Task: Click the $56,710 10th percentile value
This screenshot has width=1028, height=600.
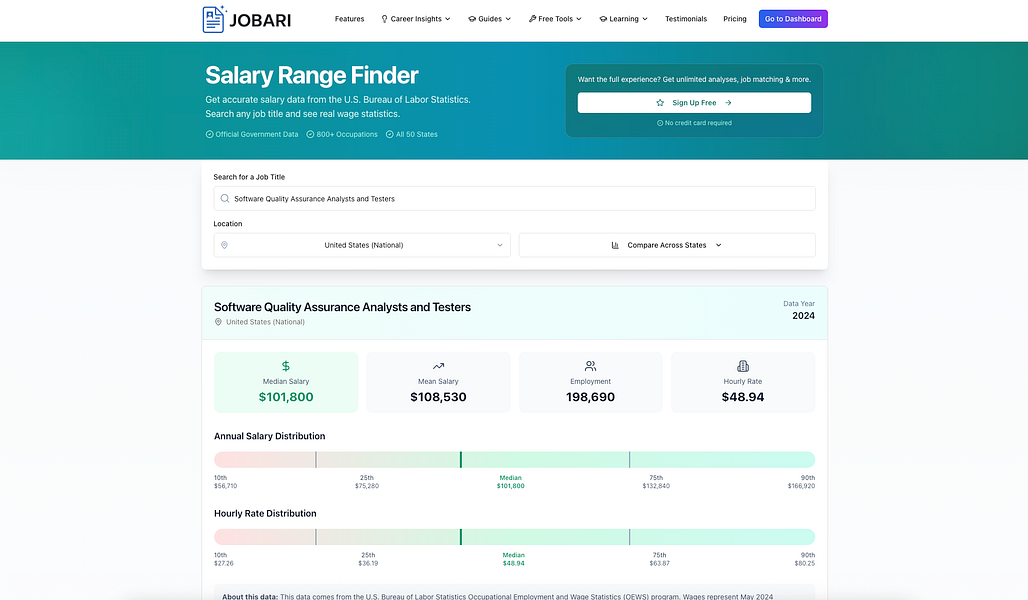Action: [x=226, y=487]
